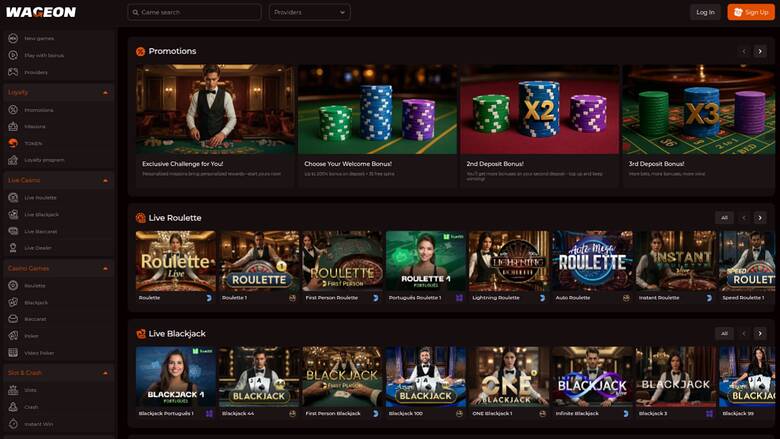Open the Live Dealer sidebar icon
This screenshot has height=439, width=780.
point(13,248)
